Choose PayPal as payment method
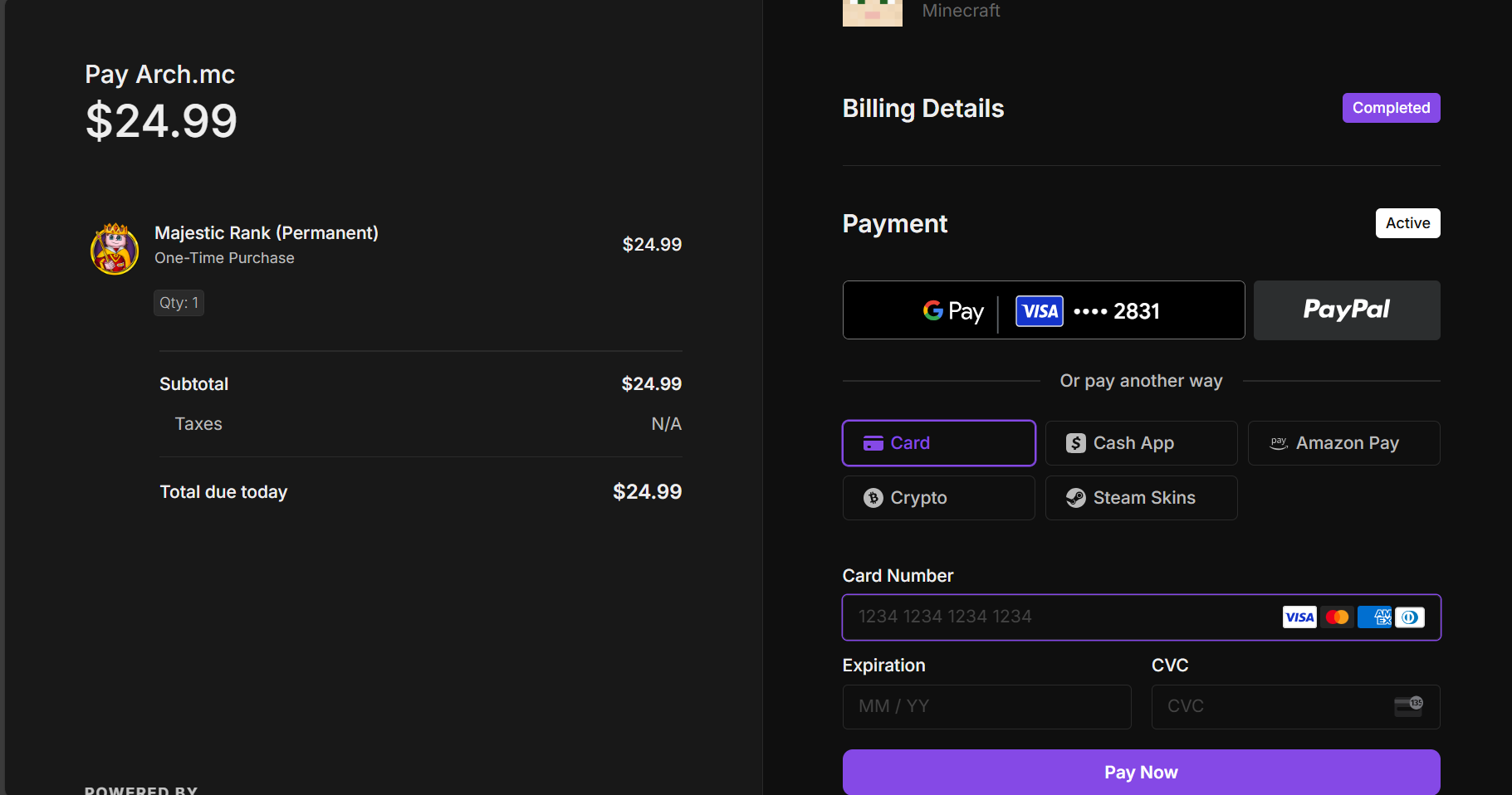Viewport: 1512px width, 795px height. 1346,310
